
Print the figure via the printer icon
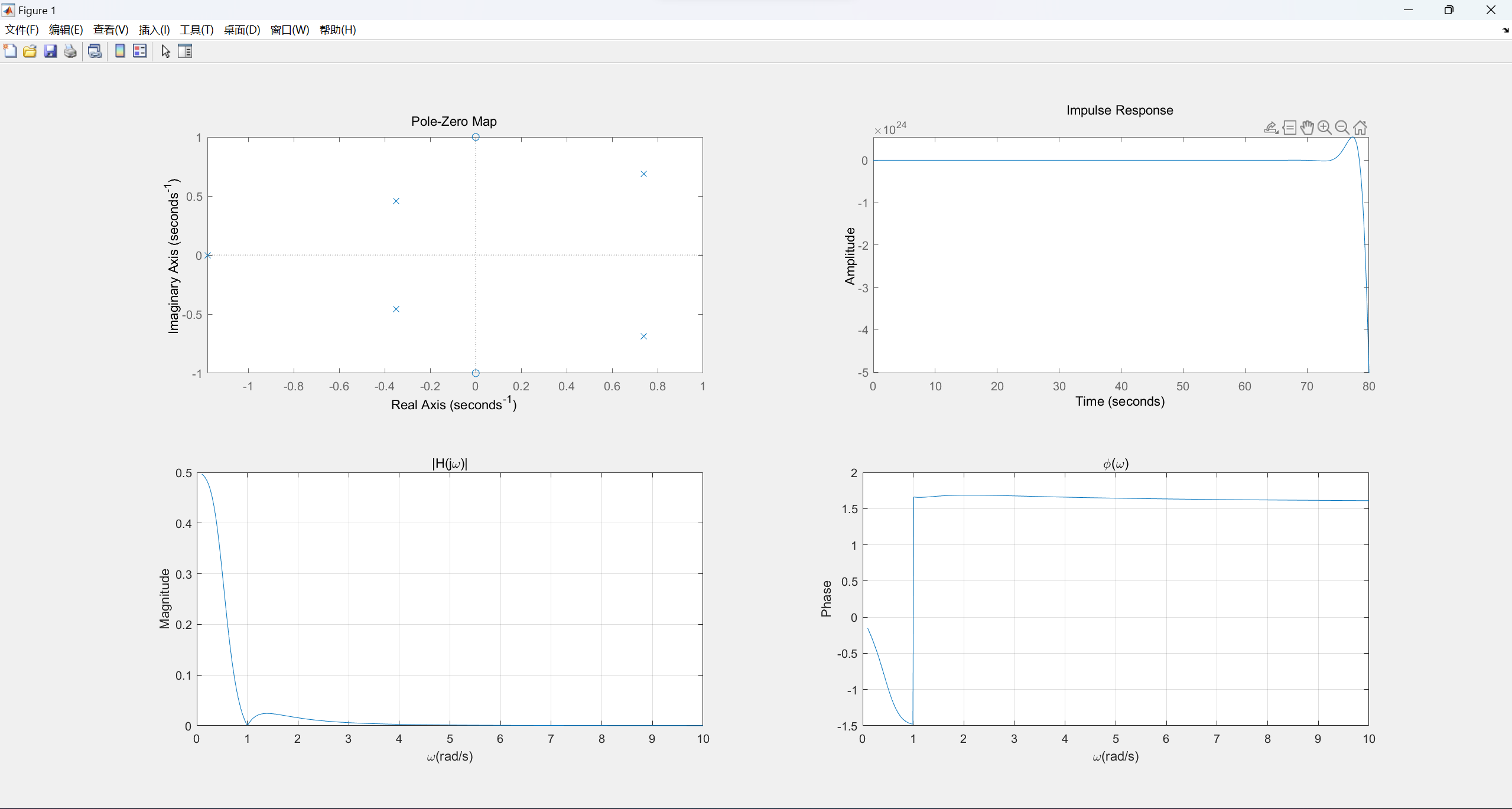click(x=70, y=51)
